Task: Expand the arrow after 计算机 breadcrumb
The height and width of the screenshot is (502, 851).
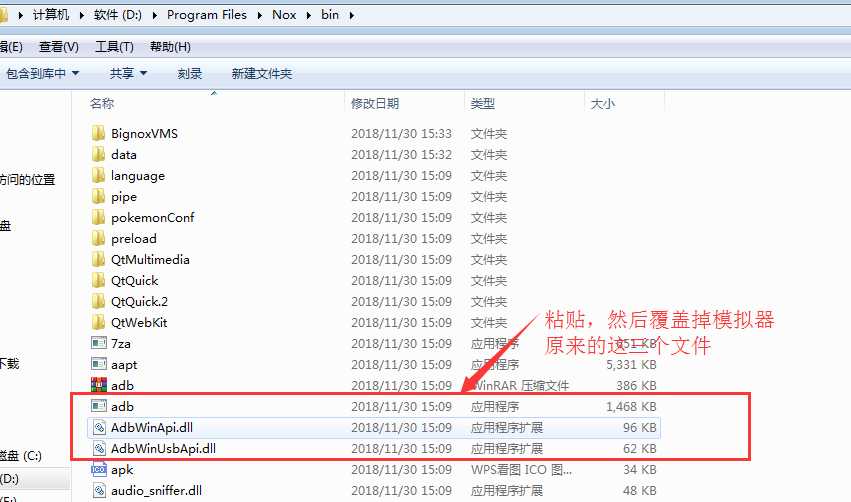Action: [81, 15]
